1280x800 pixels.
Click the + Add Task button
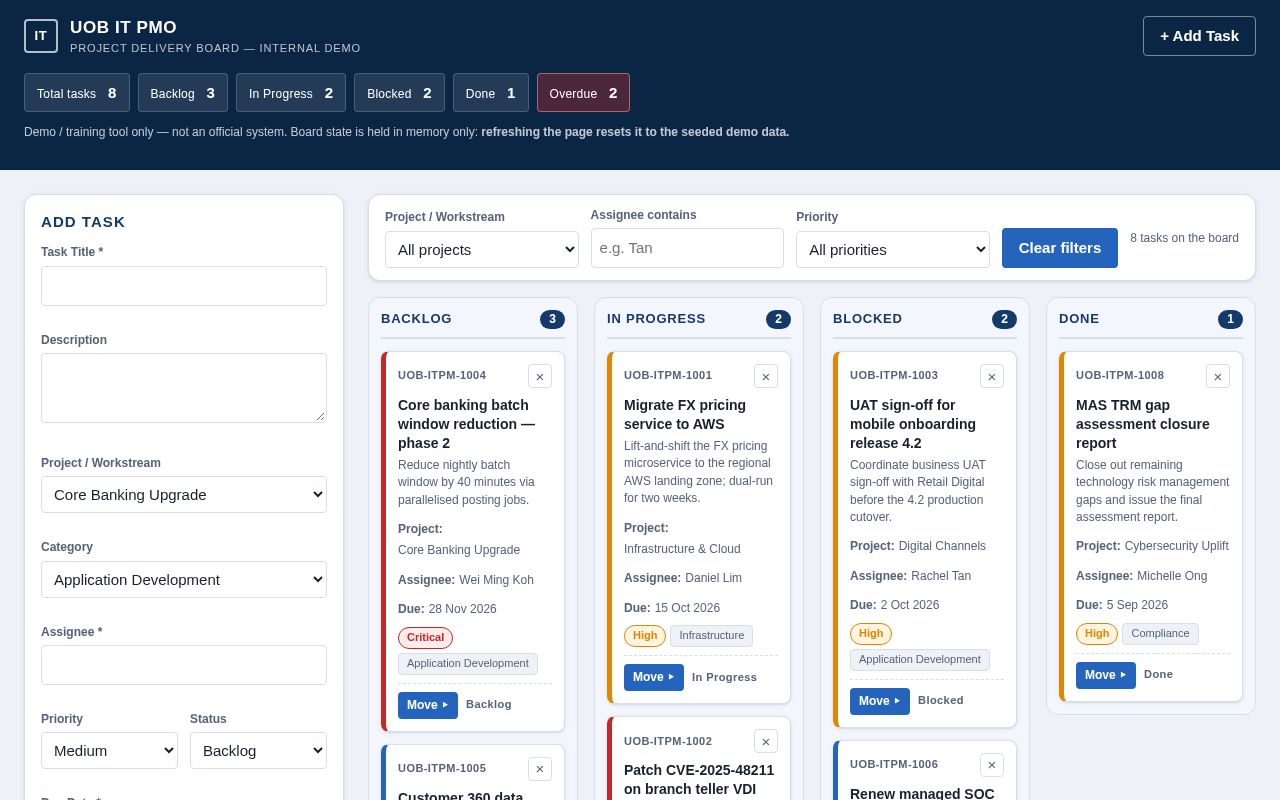coord(1199,36)
